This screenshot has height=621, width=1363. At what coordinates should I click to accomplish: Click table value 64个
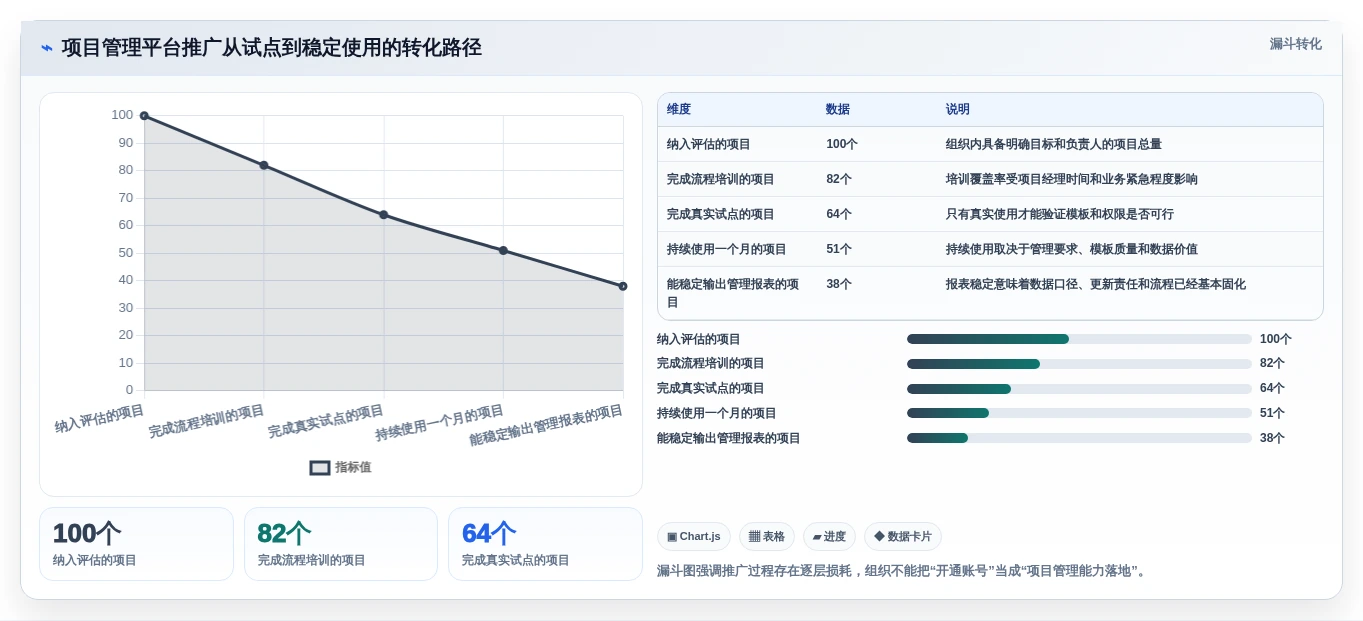(x=839, y=214)
